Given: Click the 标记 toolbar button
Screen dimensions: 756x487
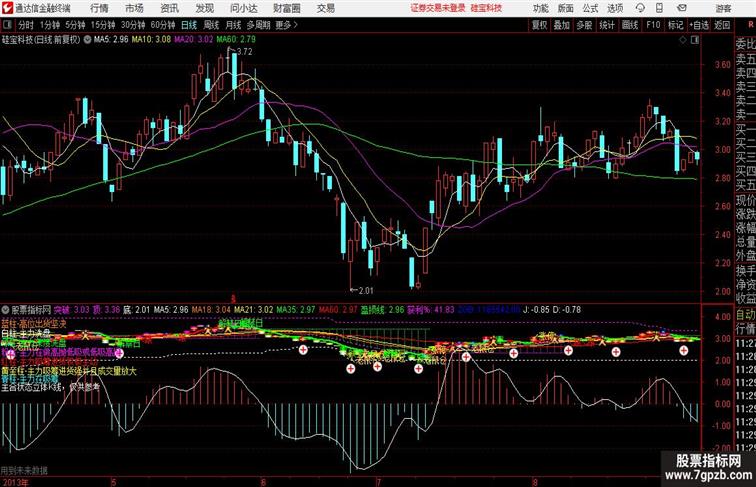Looking at the screenshot, I should coord(675,25).
